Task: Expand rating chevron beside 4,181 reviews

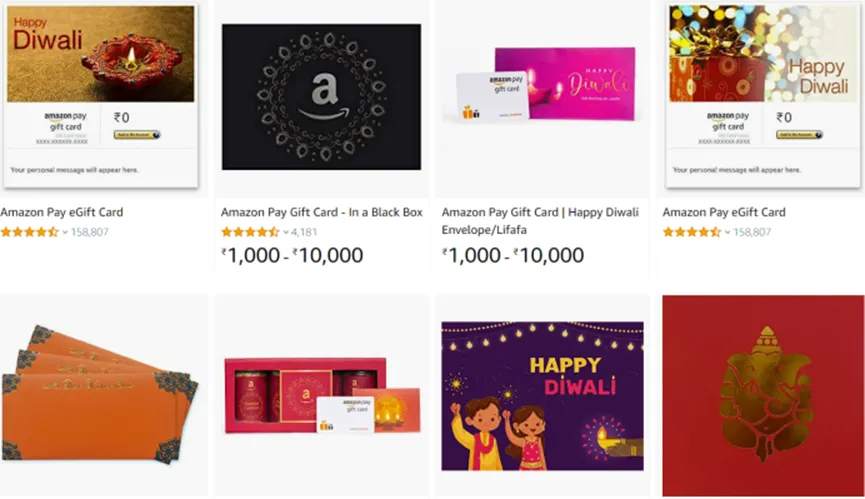Action: [x=286, y=233]
